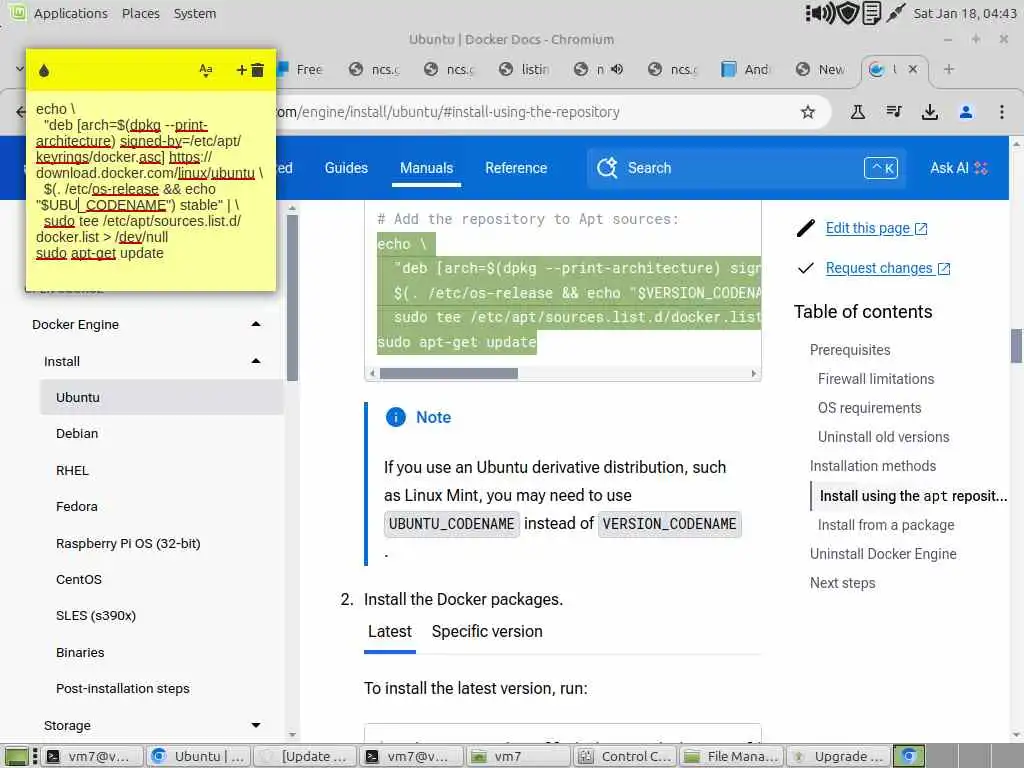Open Upgrade window from taskbar

pyautogui.click(x=838, y=756)
